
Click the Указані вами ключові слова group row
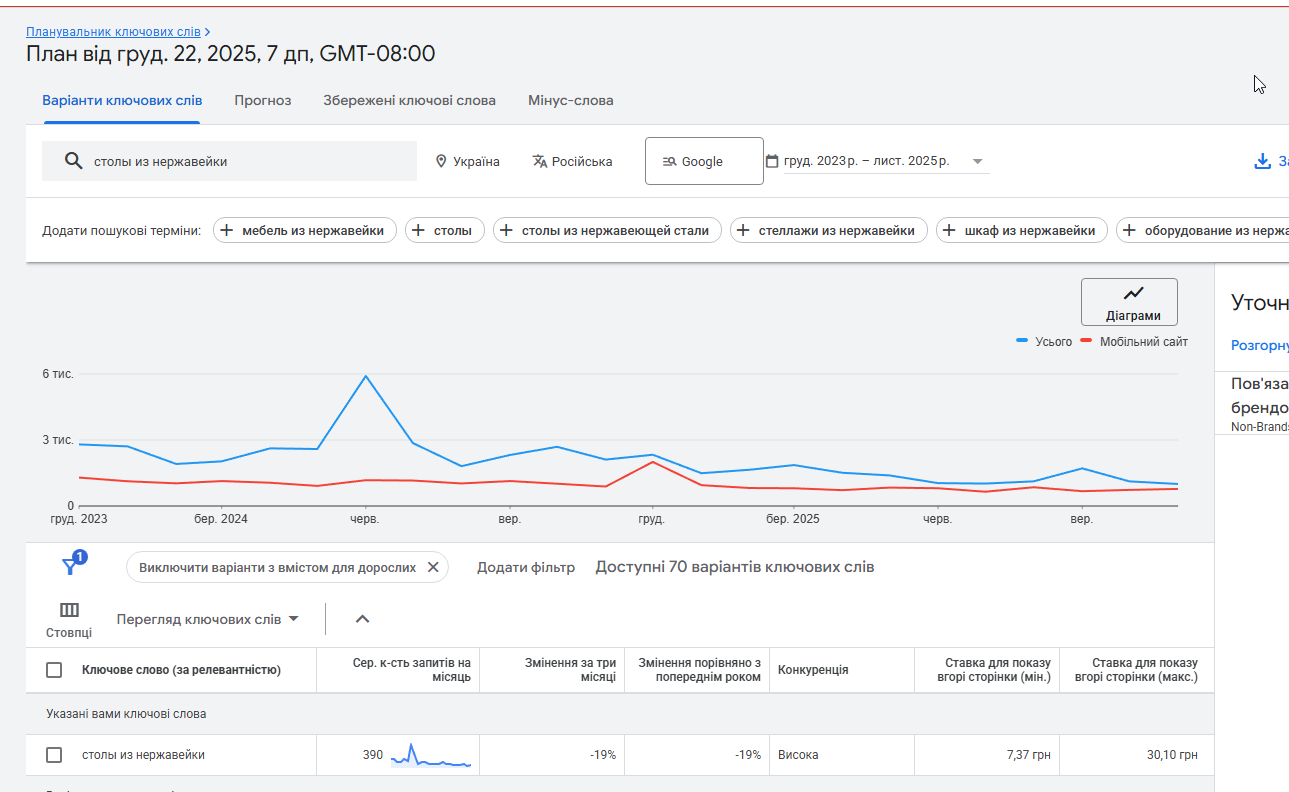620,714
